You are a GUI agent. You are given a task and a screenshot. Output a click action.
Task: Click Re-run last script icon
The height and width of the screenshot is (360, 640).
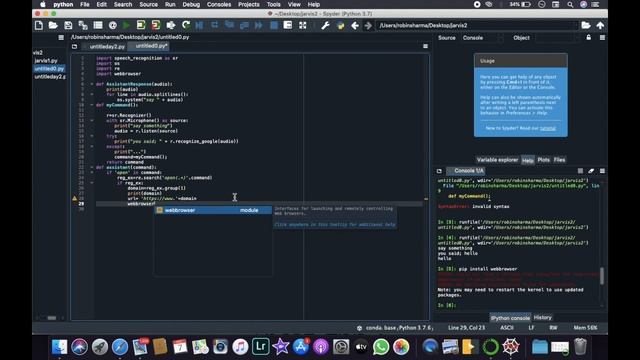tap(186, 25)
